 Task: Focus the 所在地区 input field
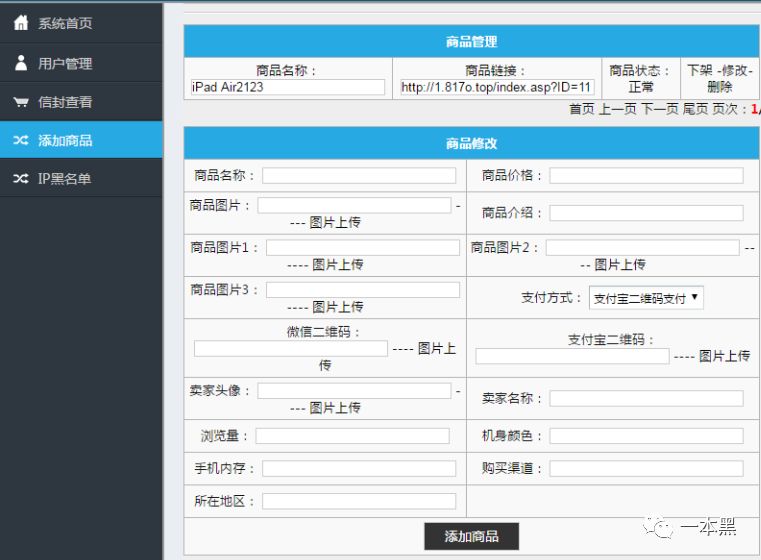pyautogui.click(x=359, y=501)
